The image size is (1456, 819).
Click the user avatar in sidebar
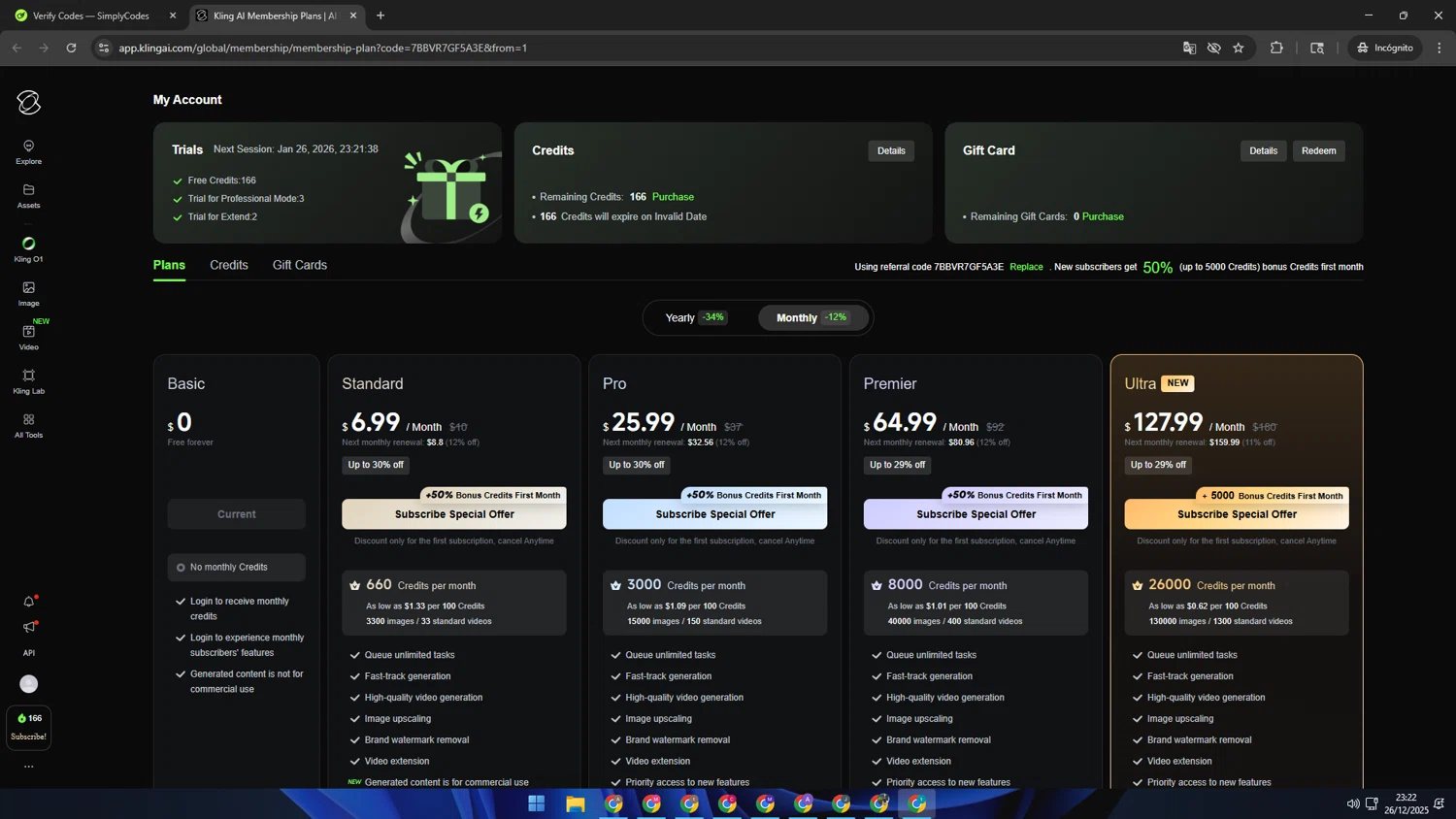click(x=29, y=684)
